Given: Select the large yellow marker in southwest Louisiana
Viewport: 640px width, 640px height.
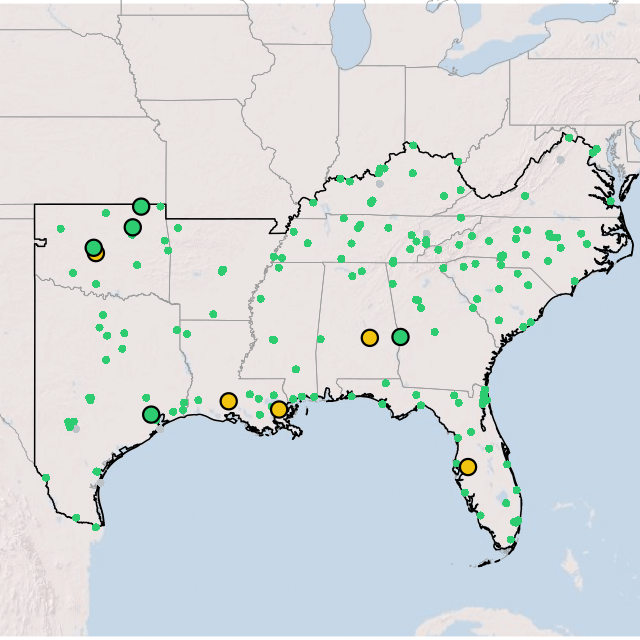Looking at the screenshot, I should coord(229,401).
